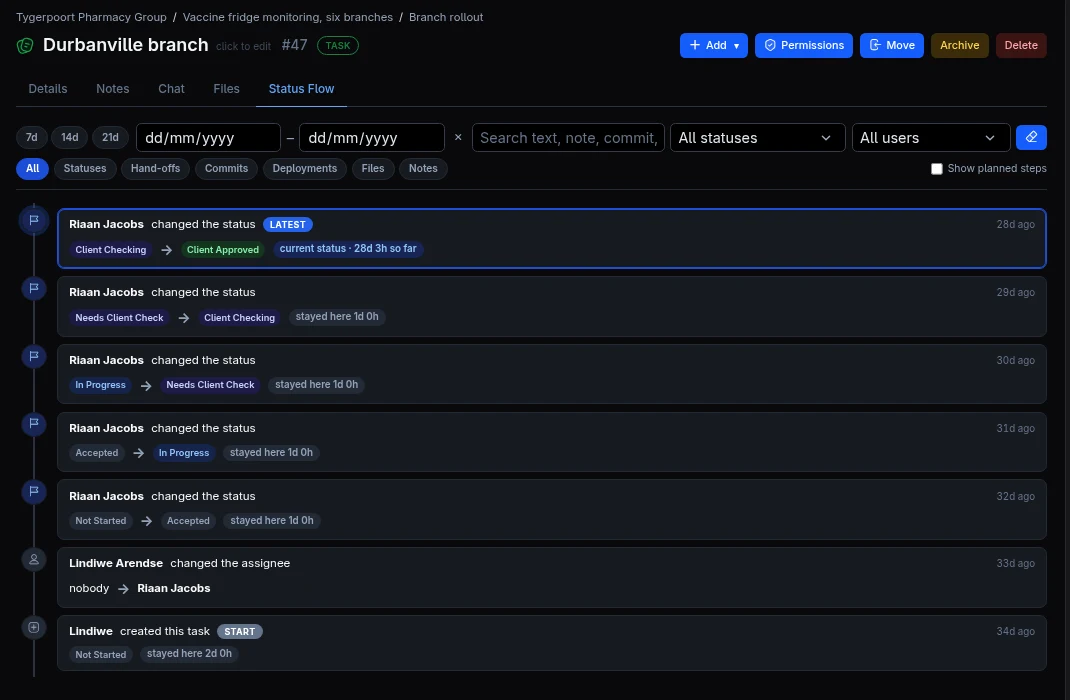This screenshot has width=1070, height=700.
Task: Click the green task status icon beside Durbanville branch
Action: pyautogui.click(x=25, y=46)
